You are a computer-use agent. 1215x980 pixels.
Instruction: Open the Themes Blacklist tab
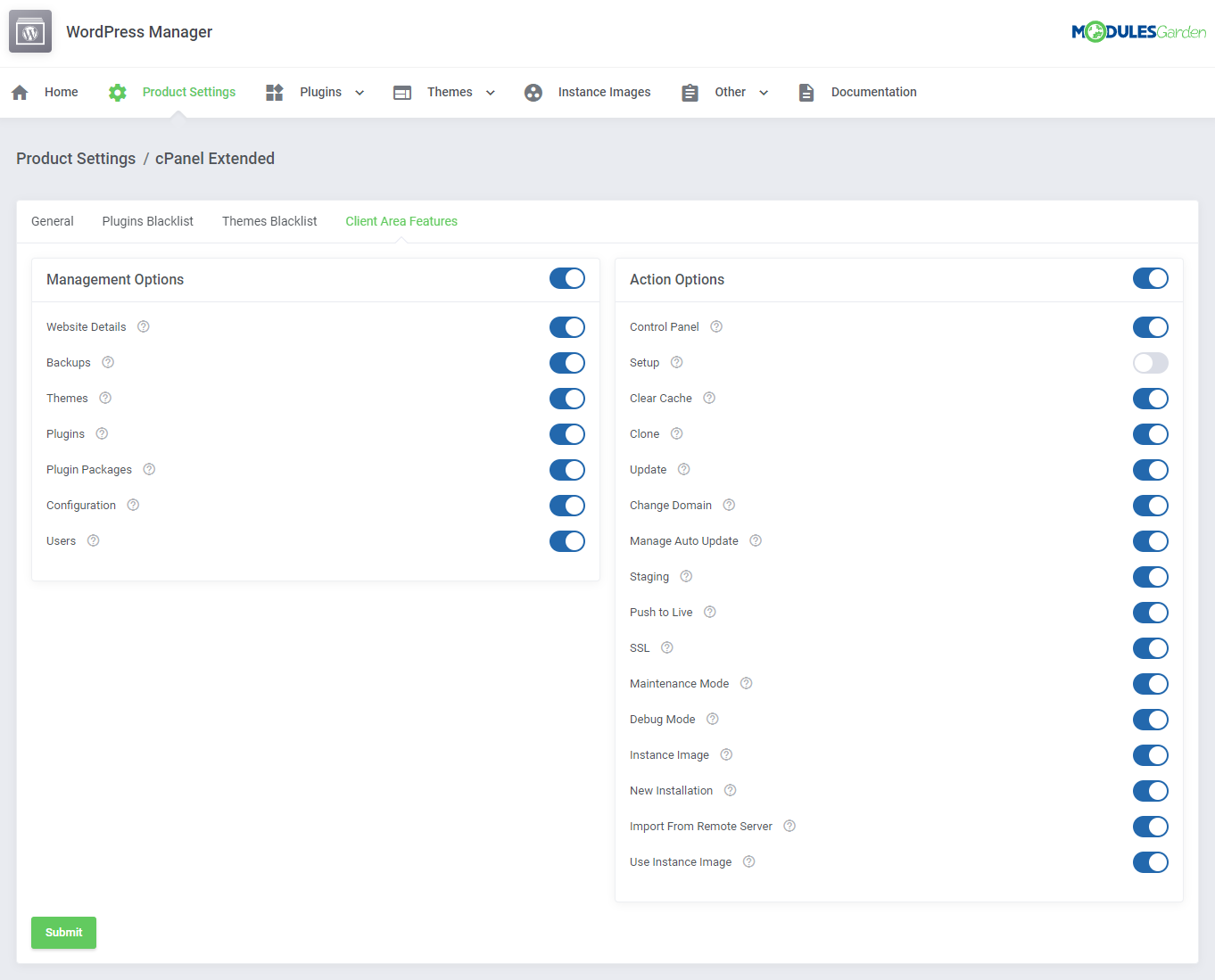pos(269,221)
